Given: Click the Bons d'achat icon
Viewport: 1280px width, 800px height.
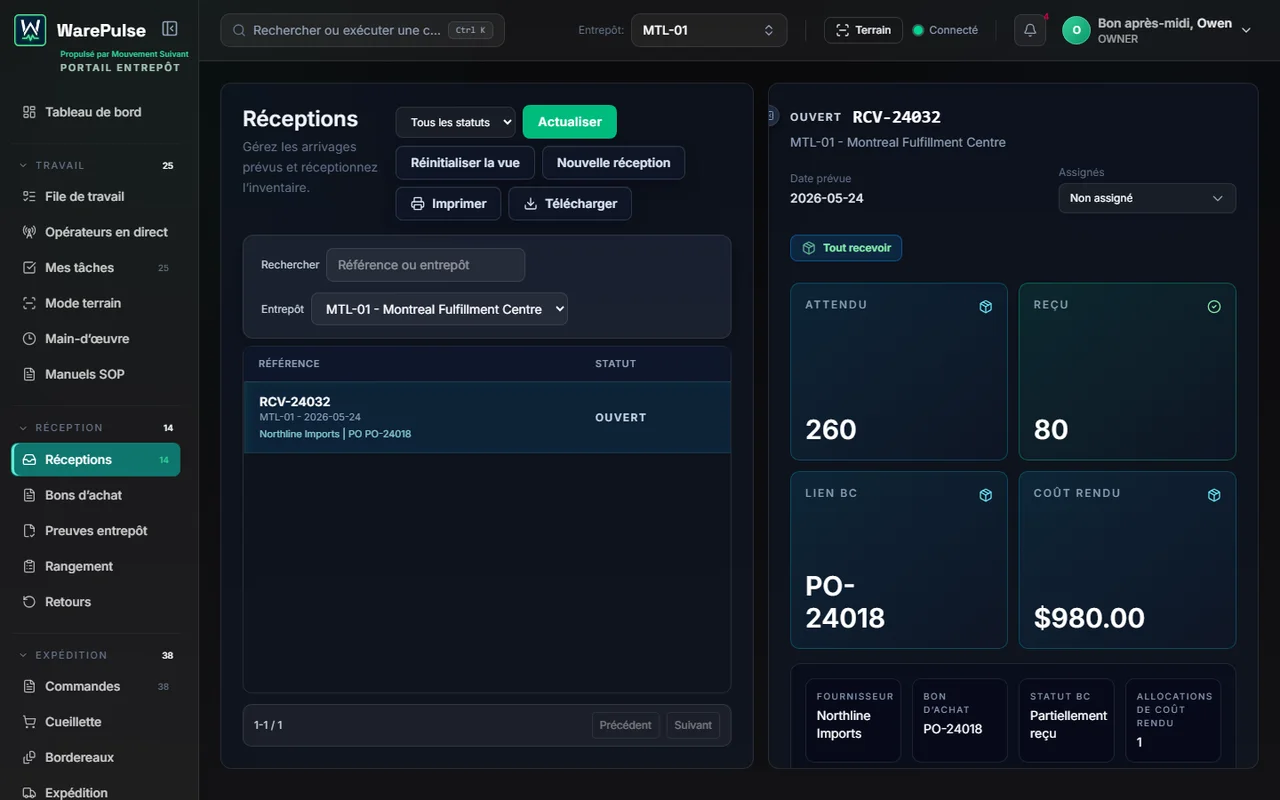Looking at the screenshot, I should tap(29, 495).
